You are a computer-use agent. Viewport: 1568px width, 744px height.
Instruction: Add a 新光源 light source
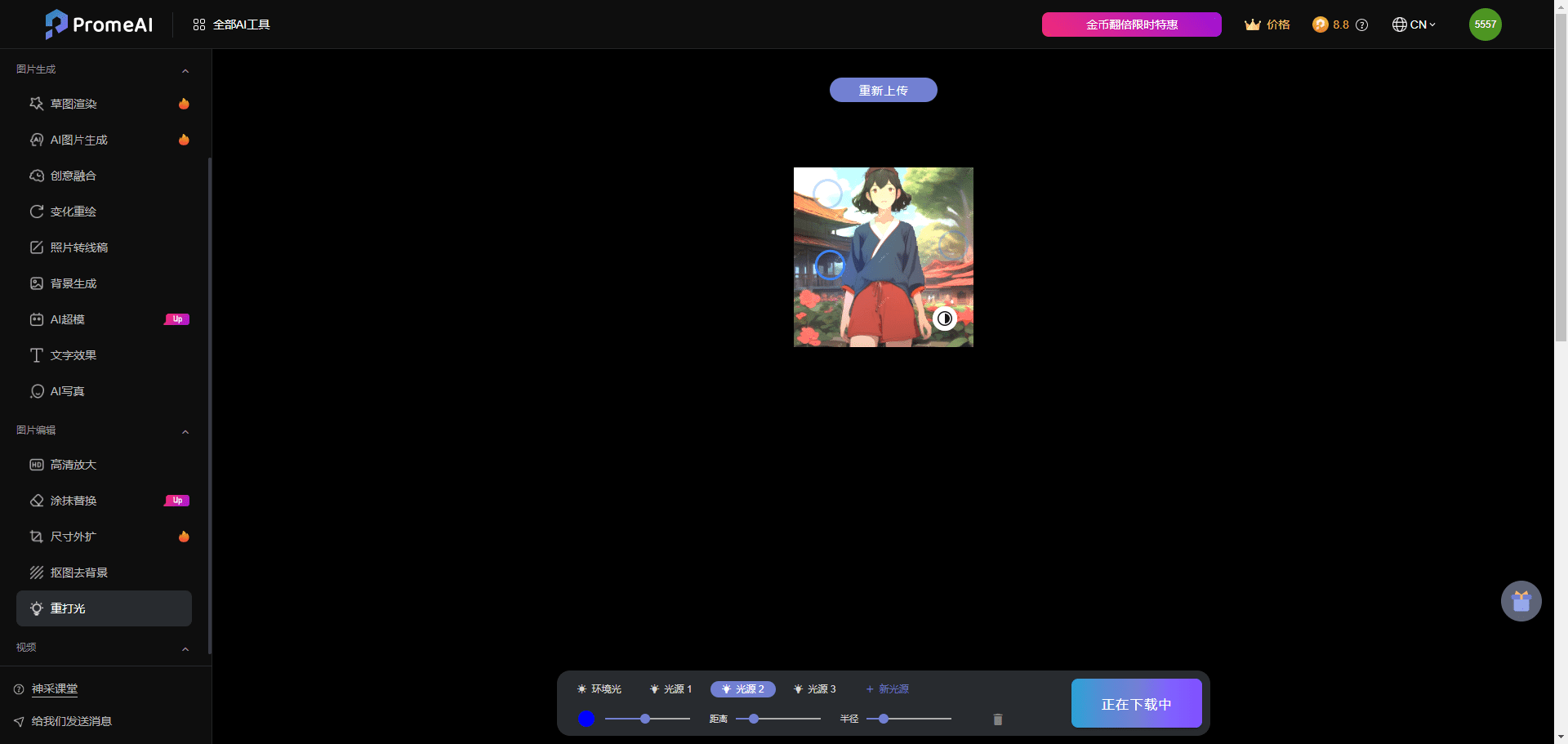pyautogui.click(x=888, y=689)
